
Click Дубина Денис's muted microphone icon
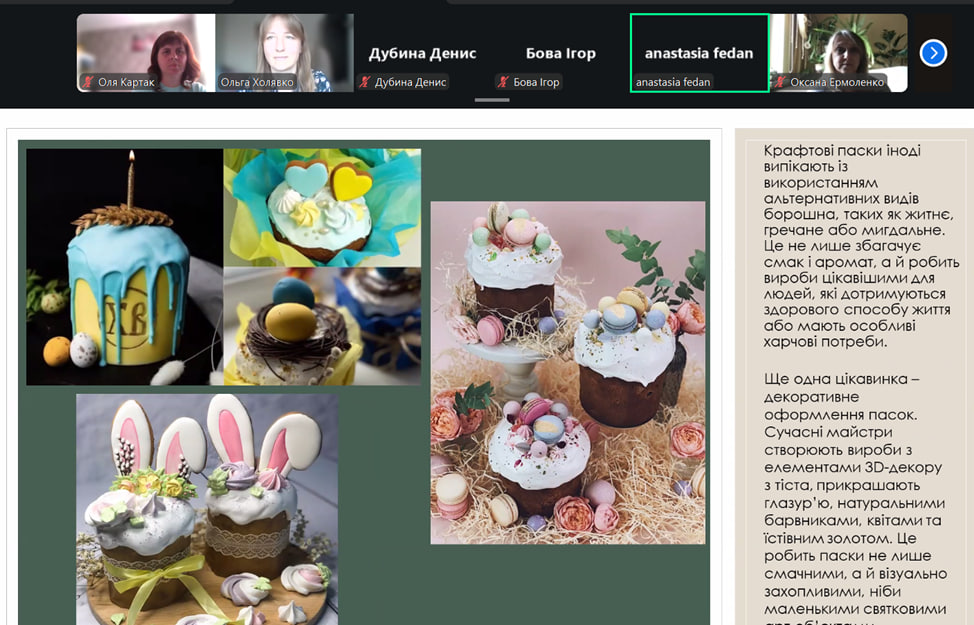pyautogui.click(x=366, y=83)
